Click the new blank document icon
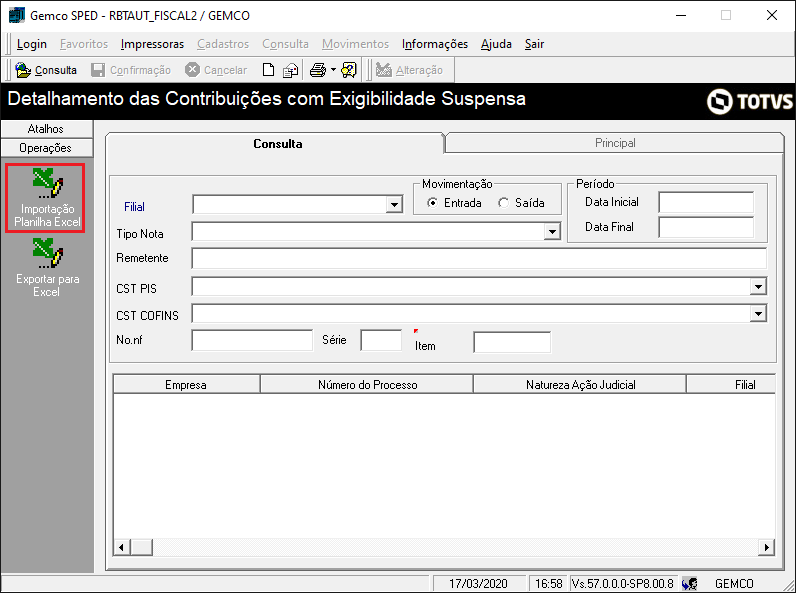Image resolution: width=799 pixels, height=593 pixels. pyautogui.click(x=268, y=70)
